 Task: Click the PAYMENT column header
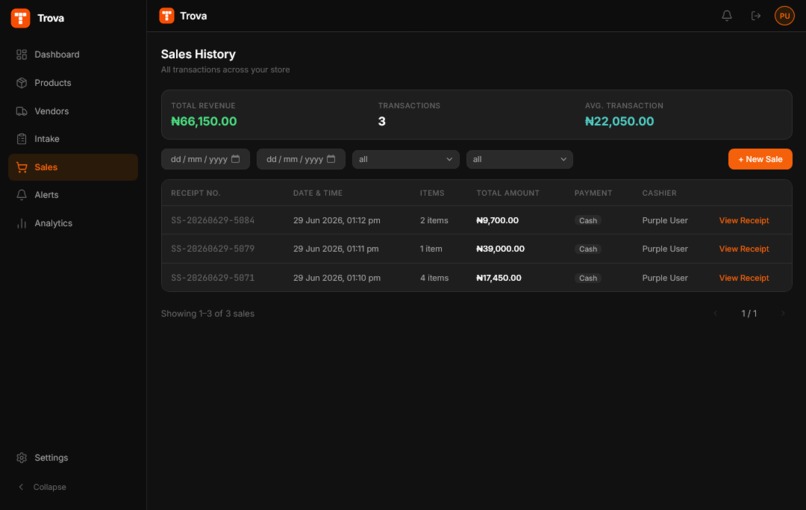pyautogui.click(x=593, y=193)
